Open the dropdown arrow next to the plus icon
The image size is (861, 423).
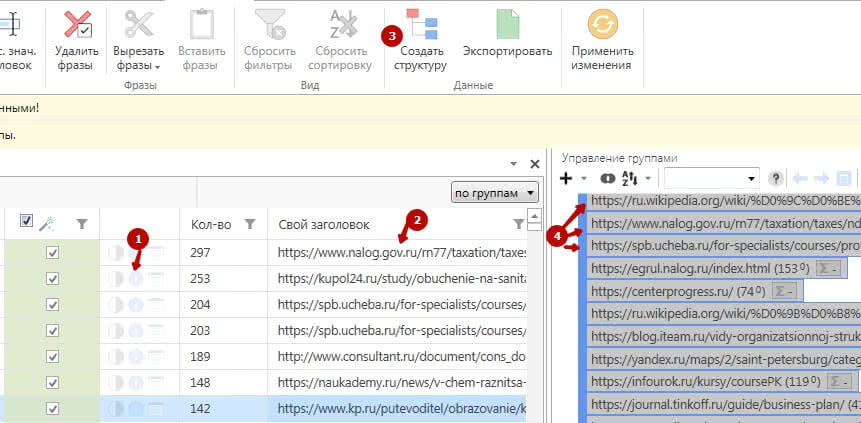(584, 179)
